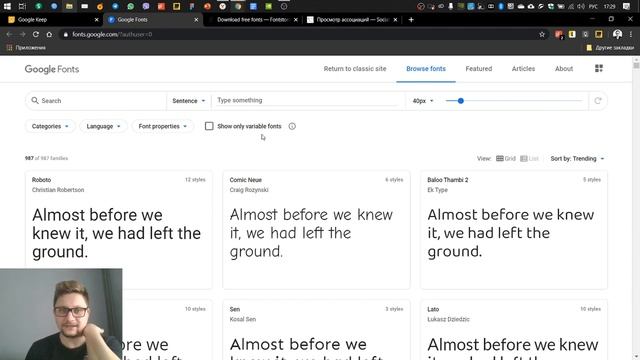Open the Articles tab
Image resolution: width=640 pixels, height=360 pixels.
pyautogui.click(x=523, y=69)
